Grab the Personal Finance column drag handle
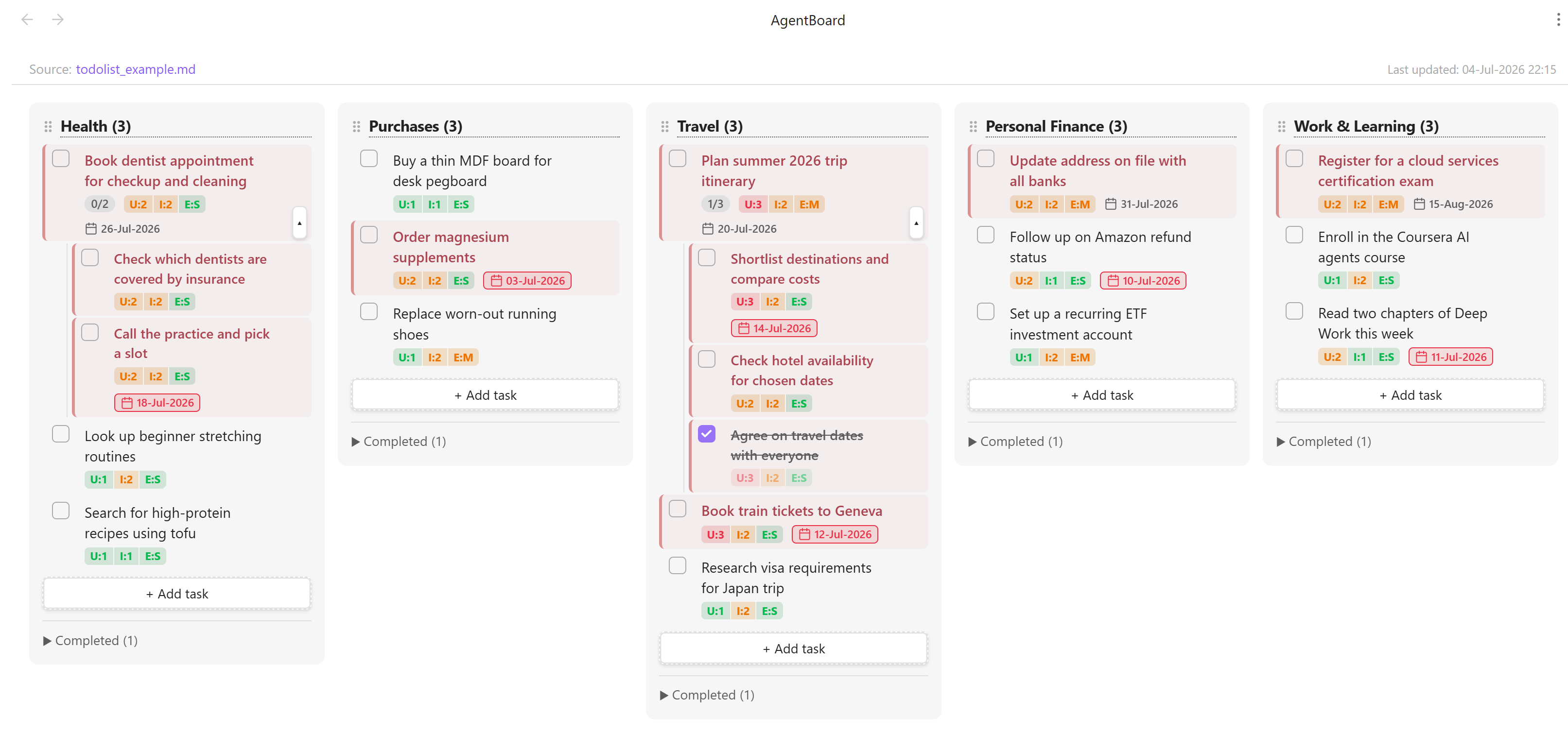The width and height of the screenshot is (1568, 733). point(973,126)
